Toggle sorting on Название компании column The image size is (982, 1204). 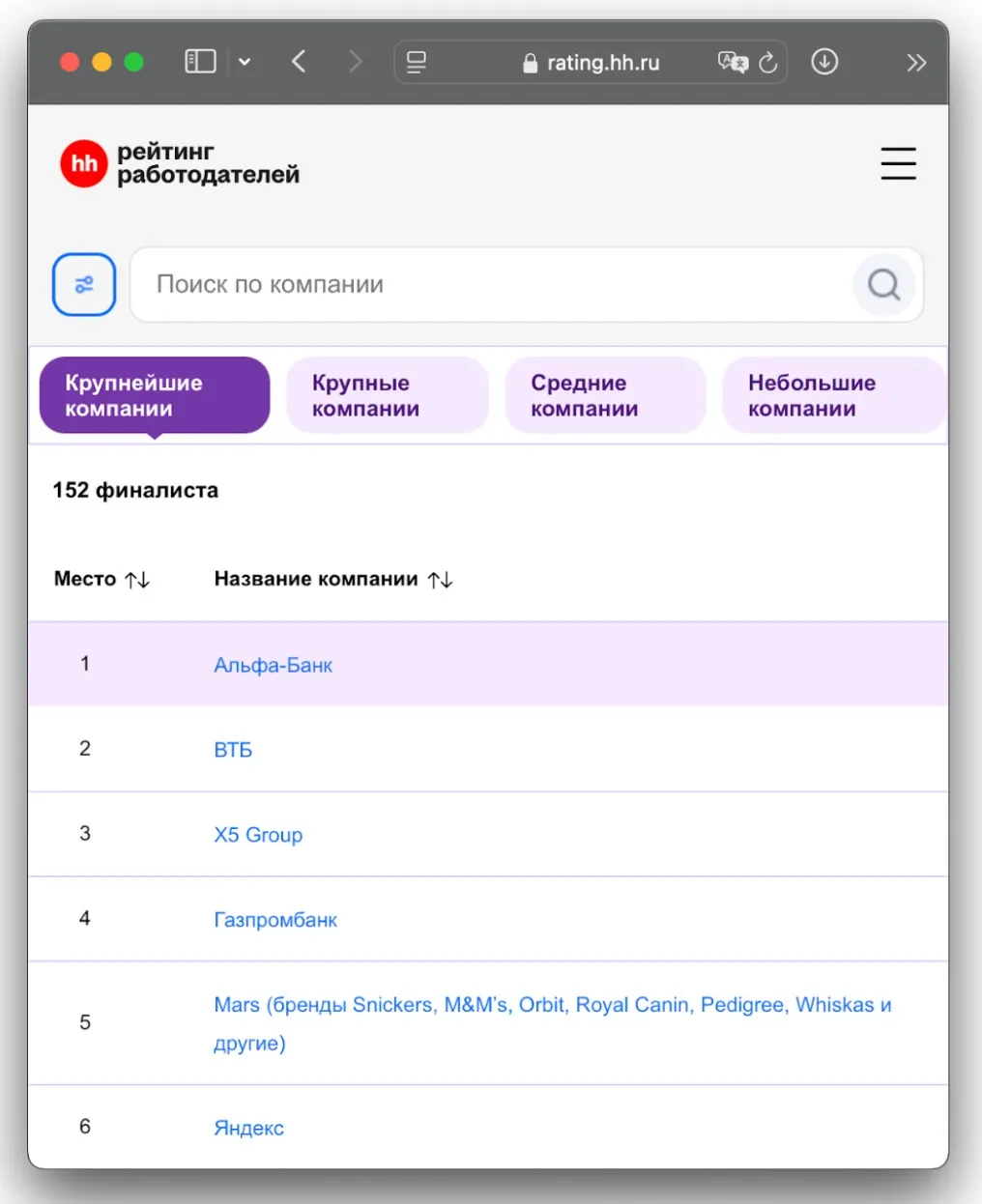441,578
